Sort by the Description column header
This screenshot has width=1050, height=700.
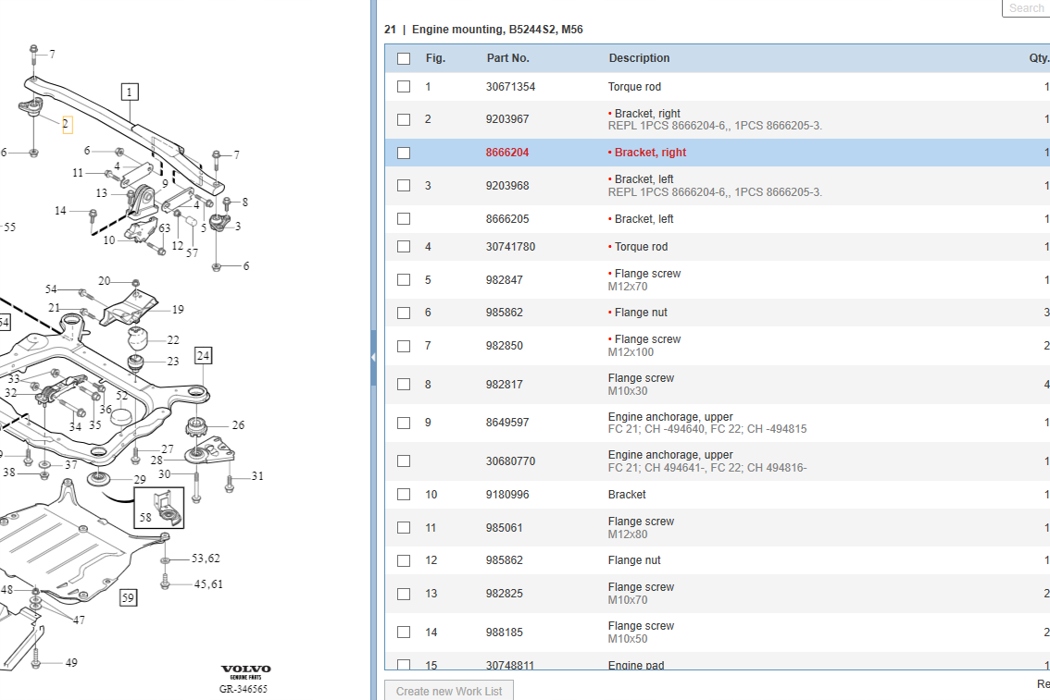(639, 58)
